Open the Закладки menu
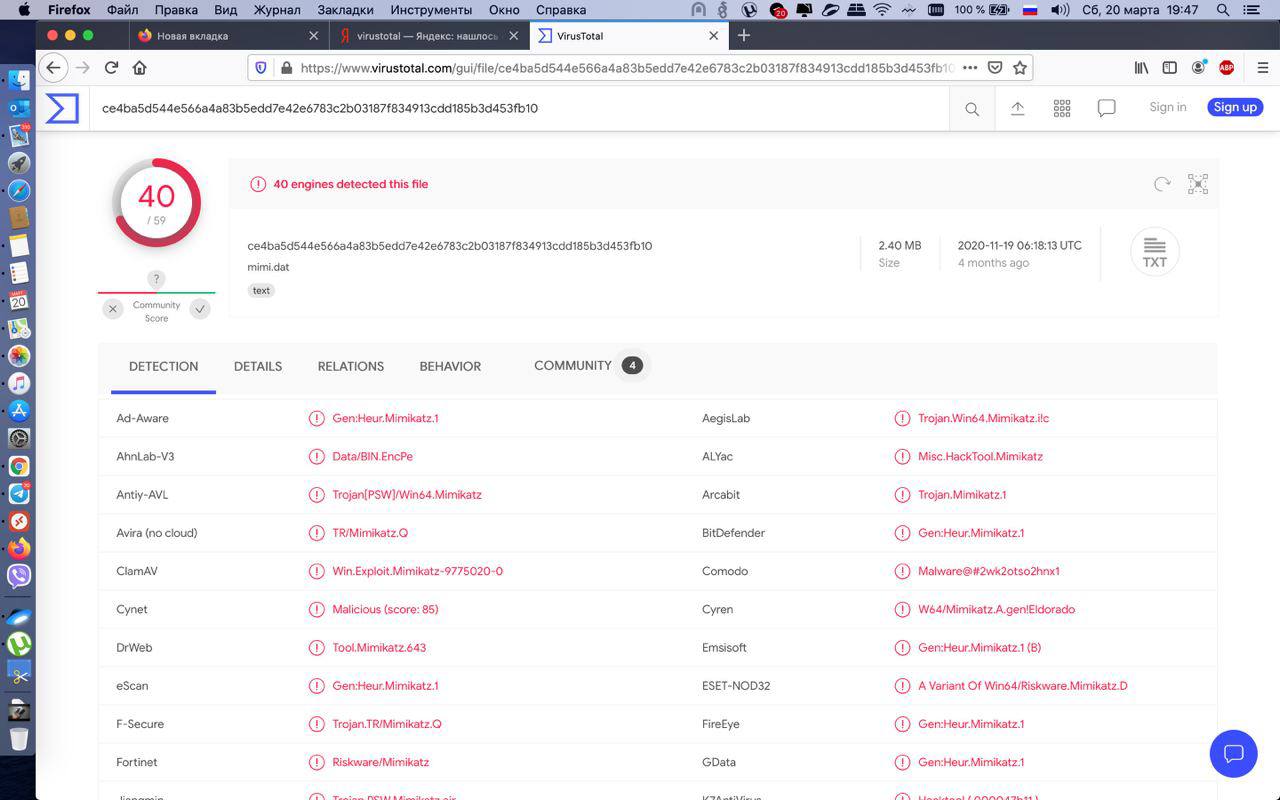The width and height of the screenshot is (1280, 800). (x=345, y=10)
